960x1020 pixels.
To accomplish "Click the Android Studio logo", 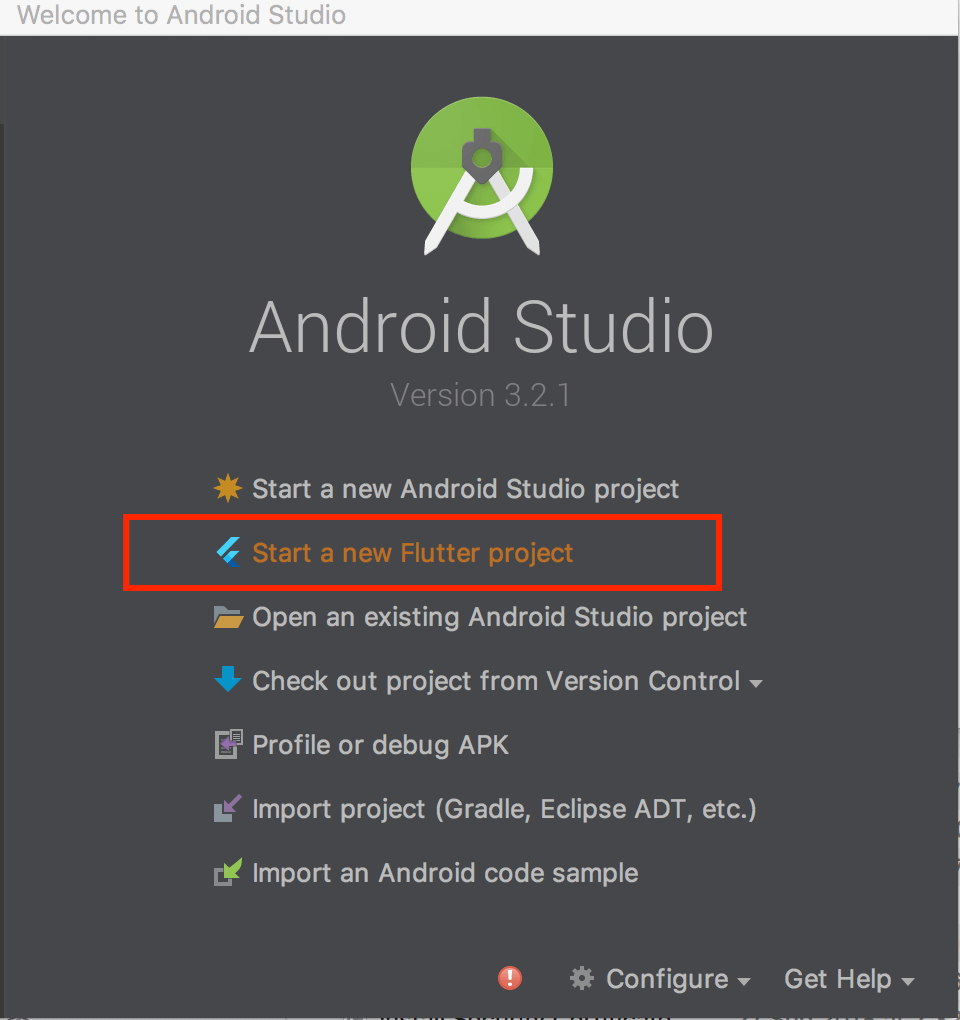I will (482, 176).
